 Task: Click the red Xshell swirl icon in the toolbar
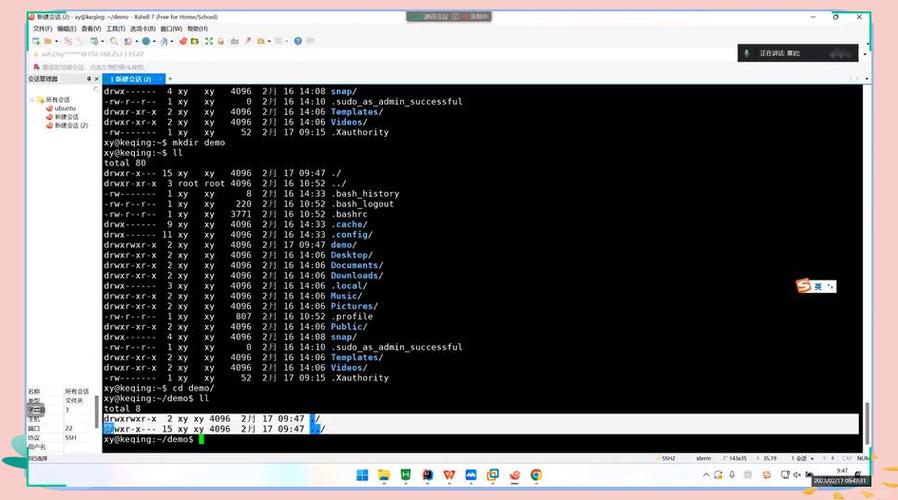pyautogui.click(x=183, y=41)
